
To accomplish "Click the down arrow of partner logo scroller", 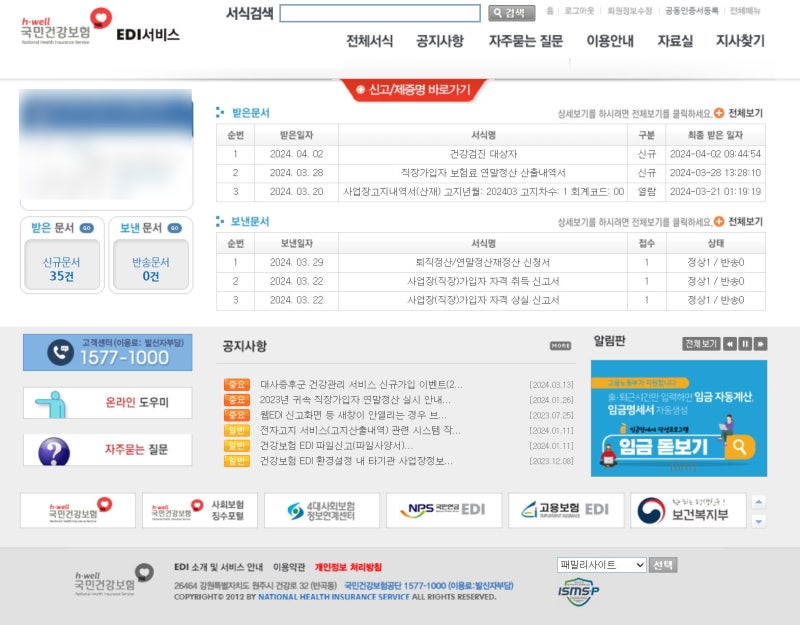I will pos(759,521).
